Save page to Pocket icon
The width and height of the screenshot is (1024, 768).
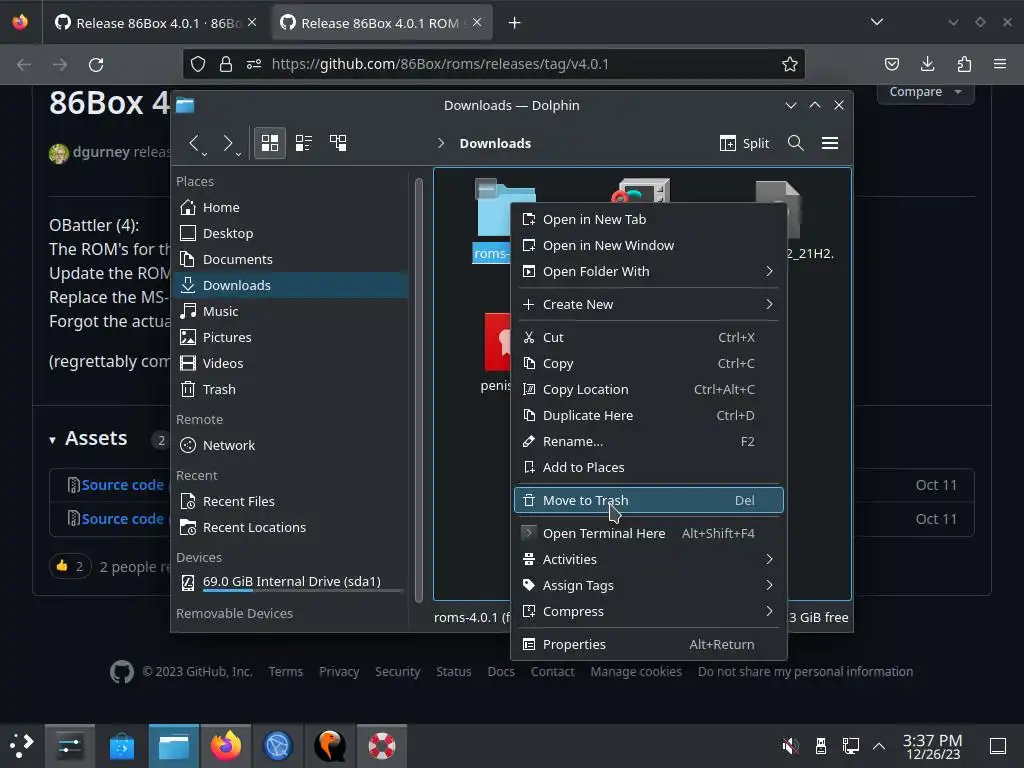tap(891, 64)
